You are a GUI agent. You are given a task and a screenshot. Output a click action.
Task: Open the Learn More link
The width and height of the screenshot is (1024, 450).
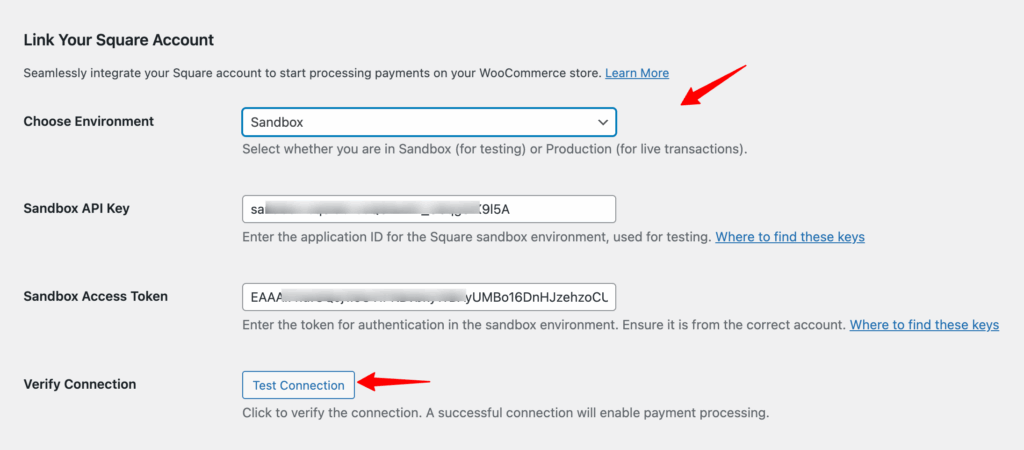click(x=637, y=73)
